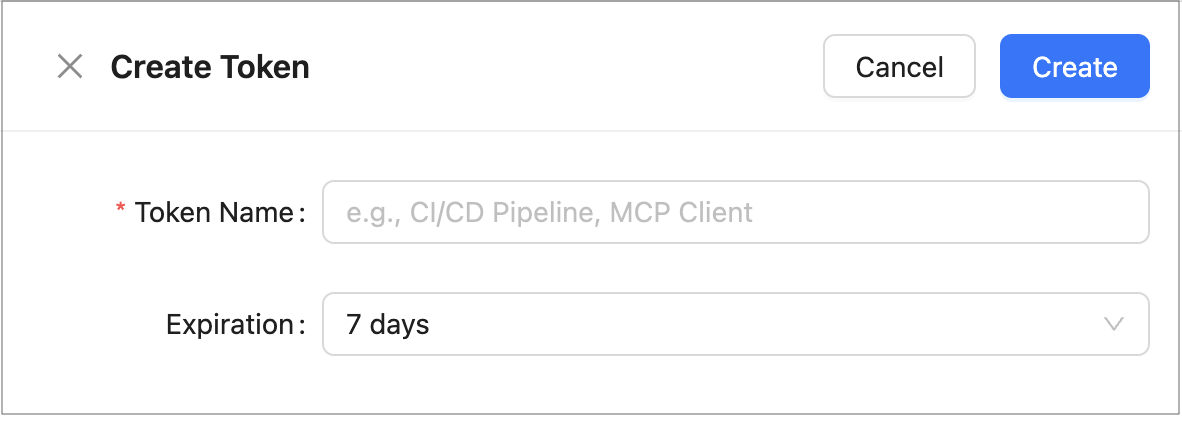This screenshot has height=436, width=1182.
Task: Click the "Expiration" field label
Action: [x=230, y=324]
